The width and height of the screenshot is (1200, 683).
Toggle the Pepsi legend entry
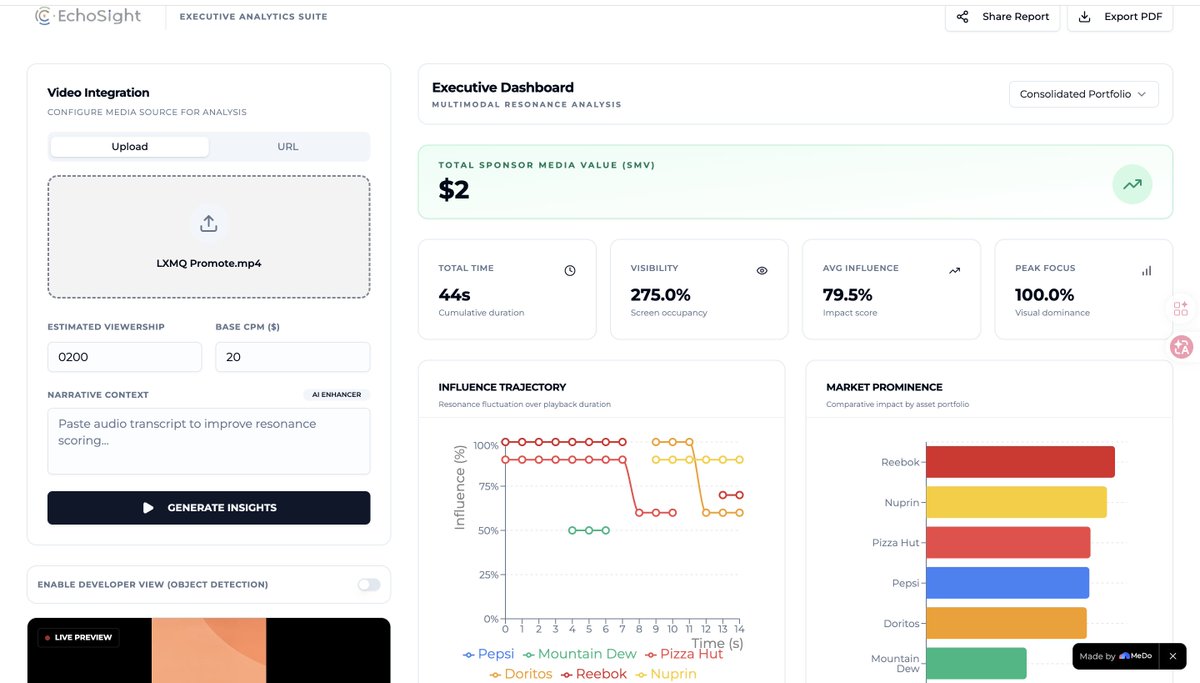coord(487,653)
